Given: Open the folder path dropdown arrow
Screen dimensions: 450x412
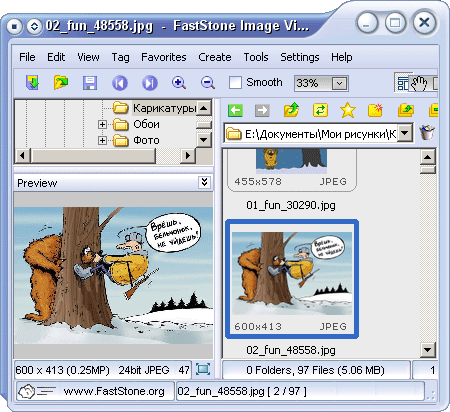Looking at the screenshot, I should (x=404, y=133).
